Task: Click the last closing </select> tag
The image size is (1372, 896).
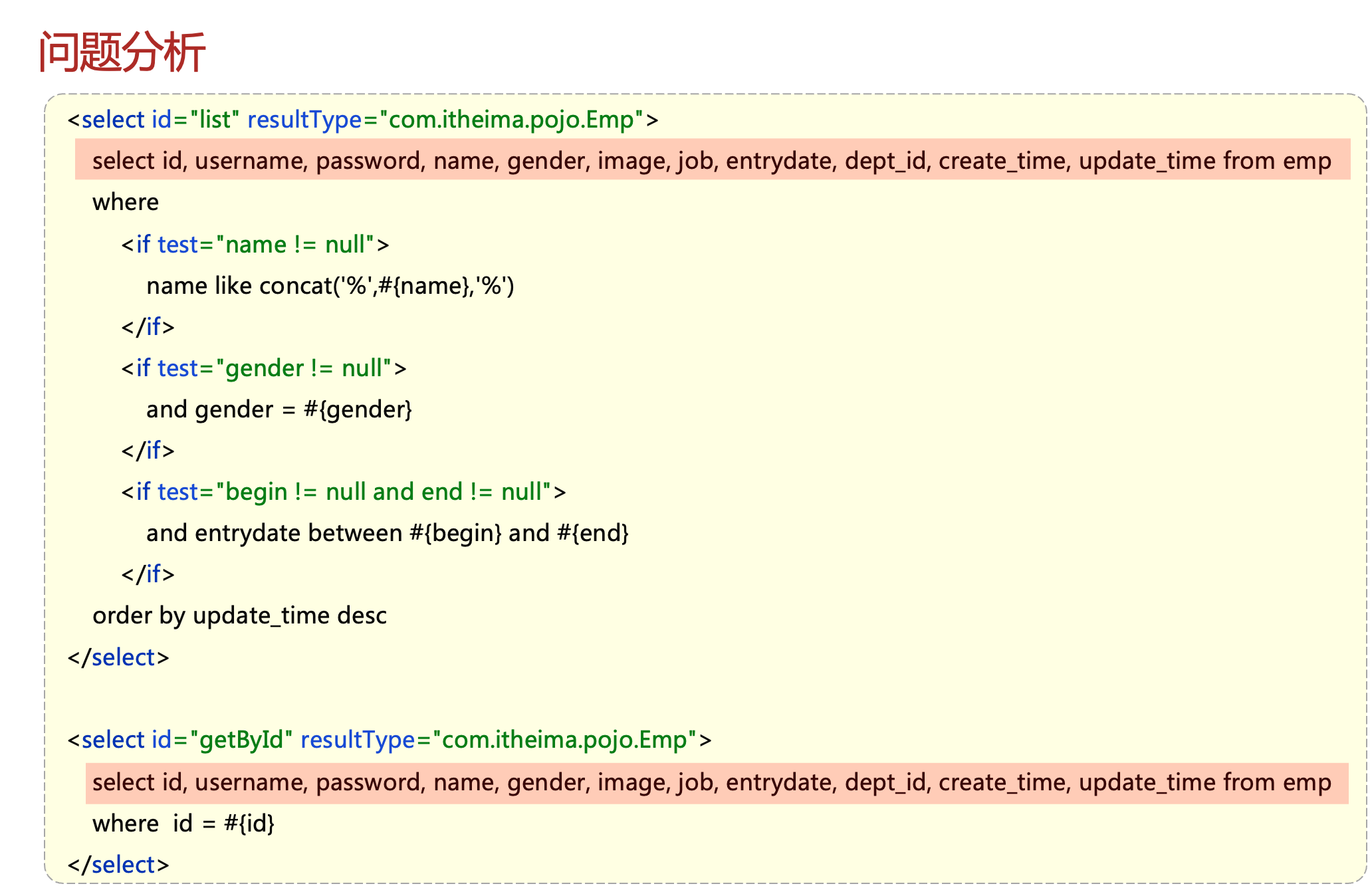Action: click(118, 865)
